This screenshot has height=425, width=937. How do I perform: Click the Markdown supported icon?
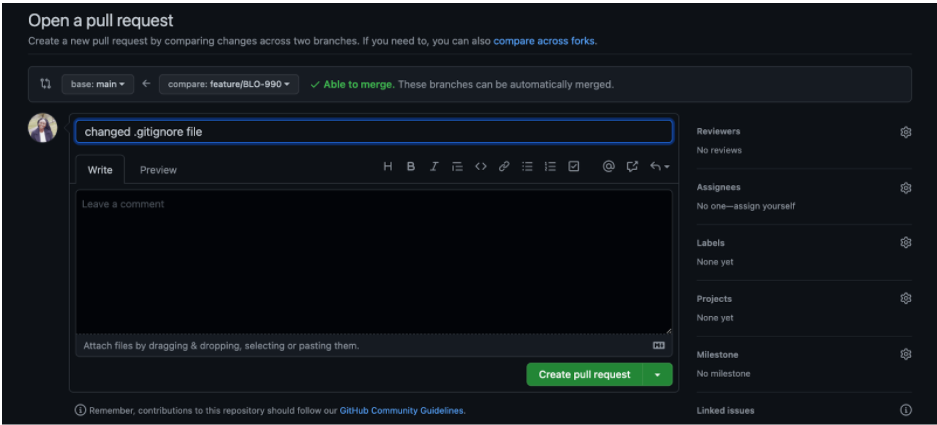click(x=659, y=345)
